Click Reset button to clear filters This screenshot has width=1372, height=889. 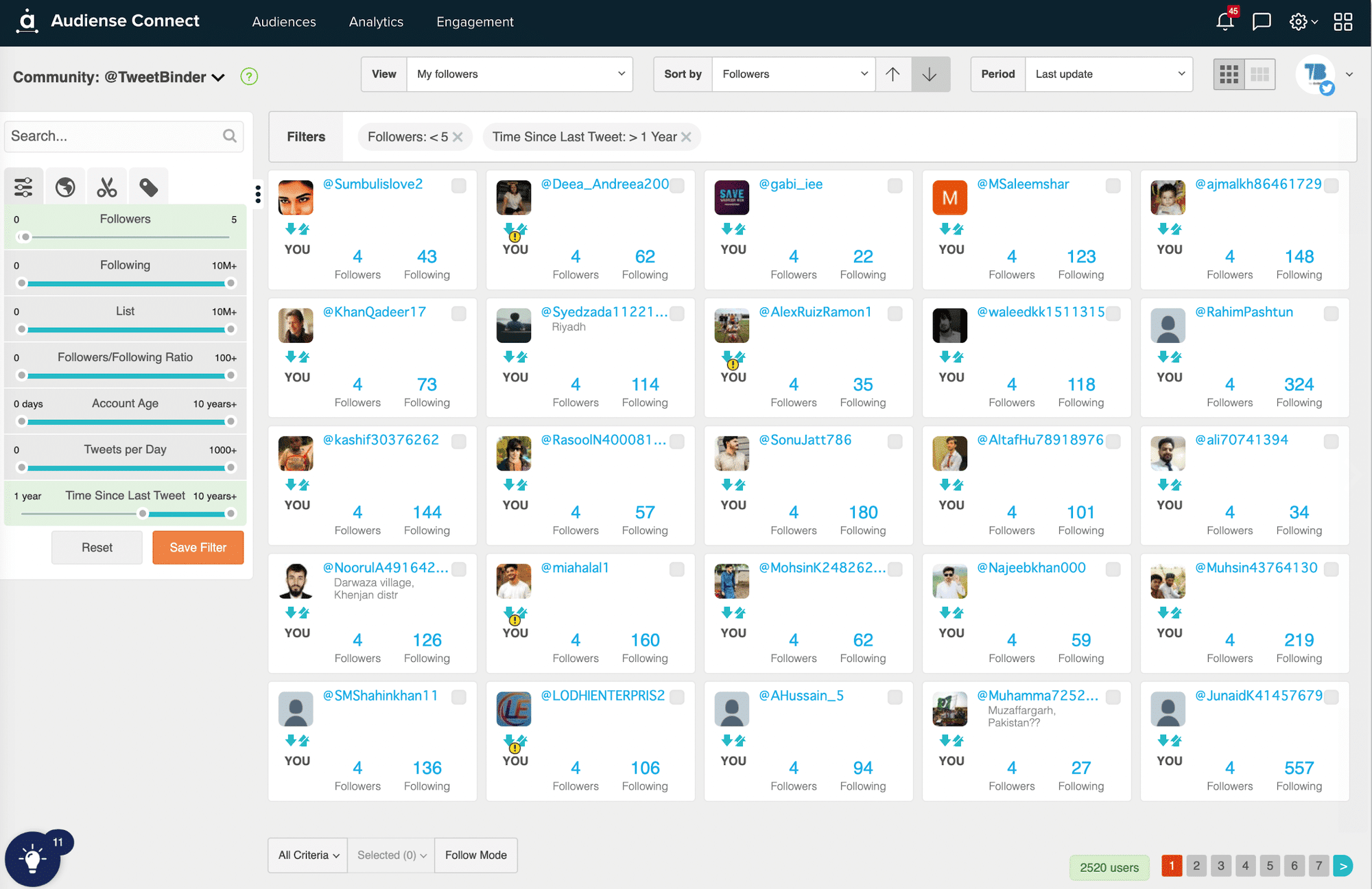[x=97, y=547]
